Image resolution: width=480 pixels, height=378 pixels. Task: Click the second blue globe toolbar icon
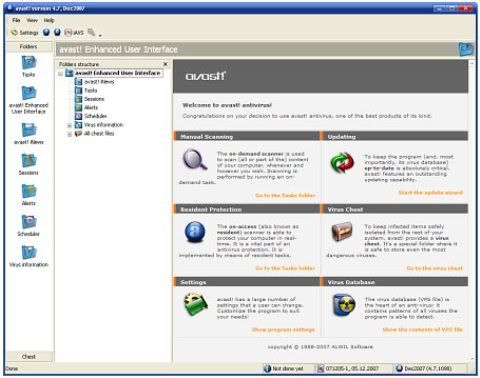[x=58, y=32]
